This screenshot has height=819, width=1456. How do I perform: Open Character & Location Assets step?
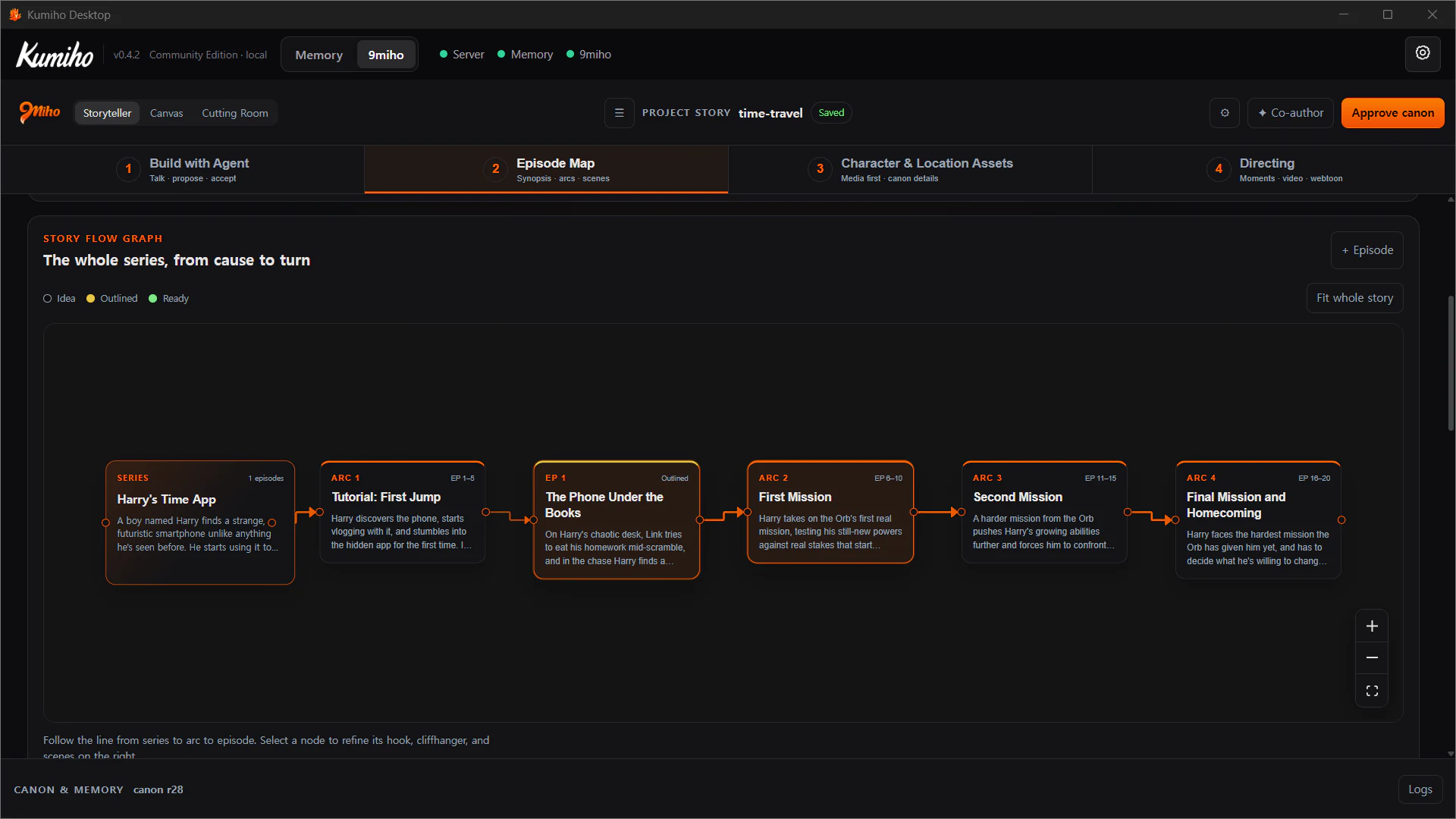[x=910, y=169]
